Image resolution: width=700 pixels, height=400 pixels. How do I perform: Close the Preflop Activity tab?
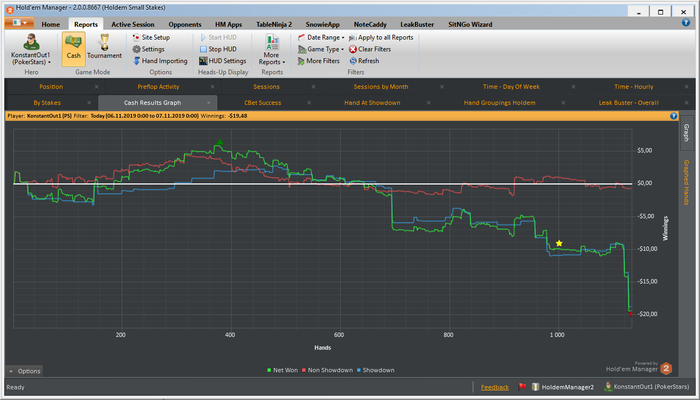tap(212, 87)
